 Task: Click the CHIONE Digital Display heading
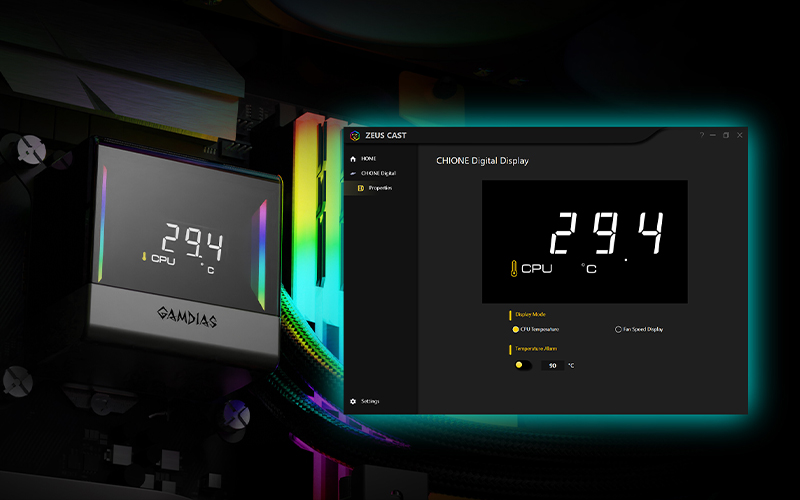[482, 161]
